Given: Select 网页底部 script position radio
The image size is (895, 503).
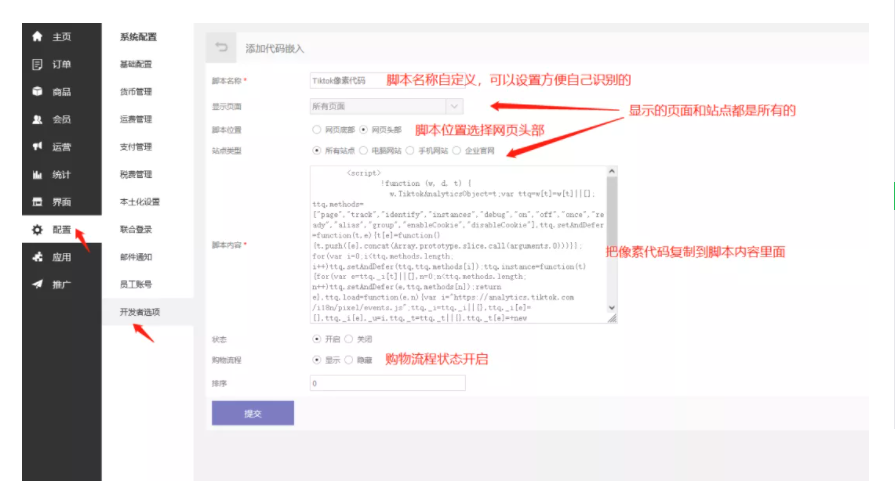Looking at the screenshot, I should pyautogui.click(x=316, y=130).
